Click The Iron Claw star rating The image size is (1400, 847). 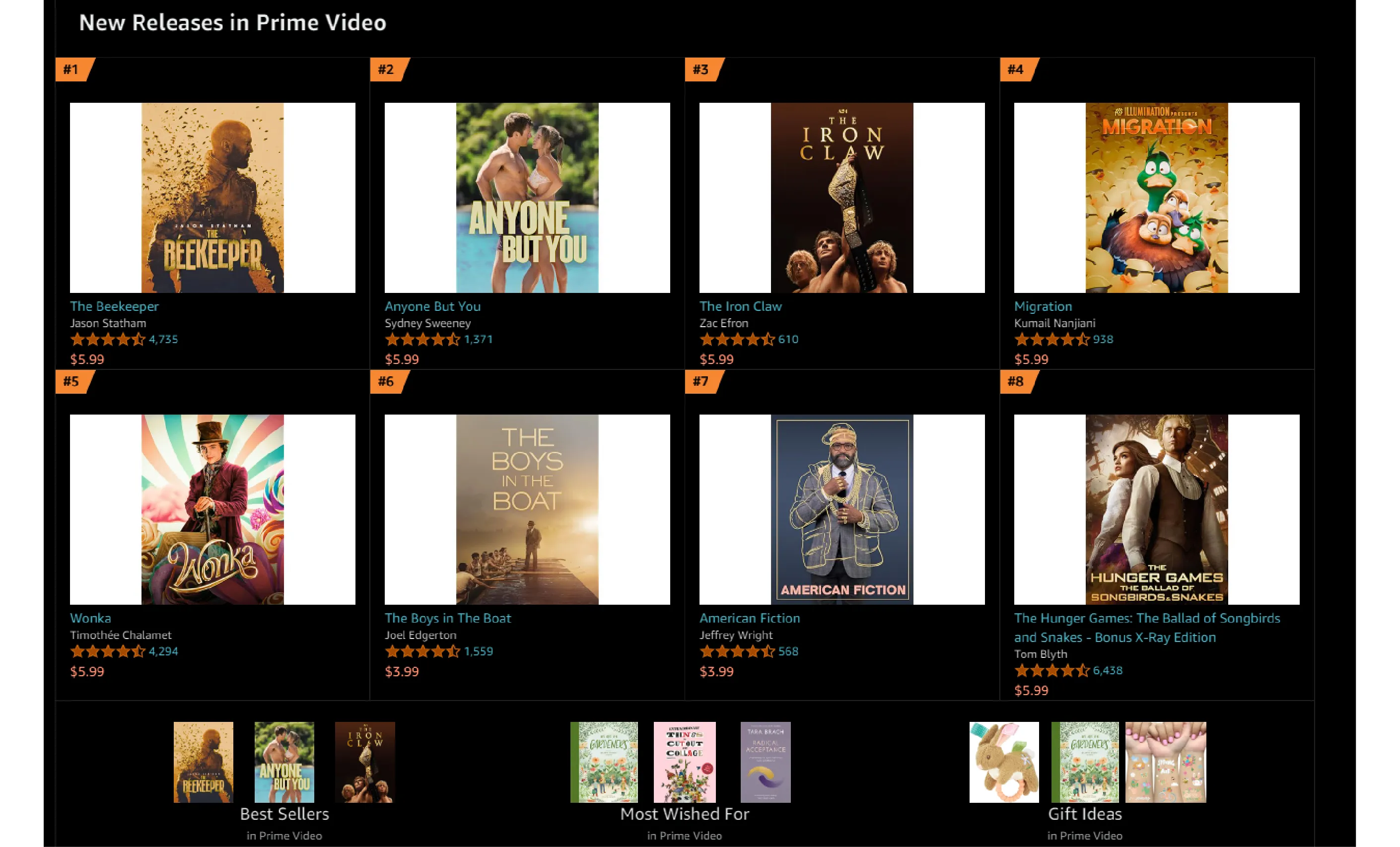pyautogui.click(x=737, y=340)
